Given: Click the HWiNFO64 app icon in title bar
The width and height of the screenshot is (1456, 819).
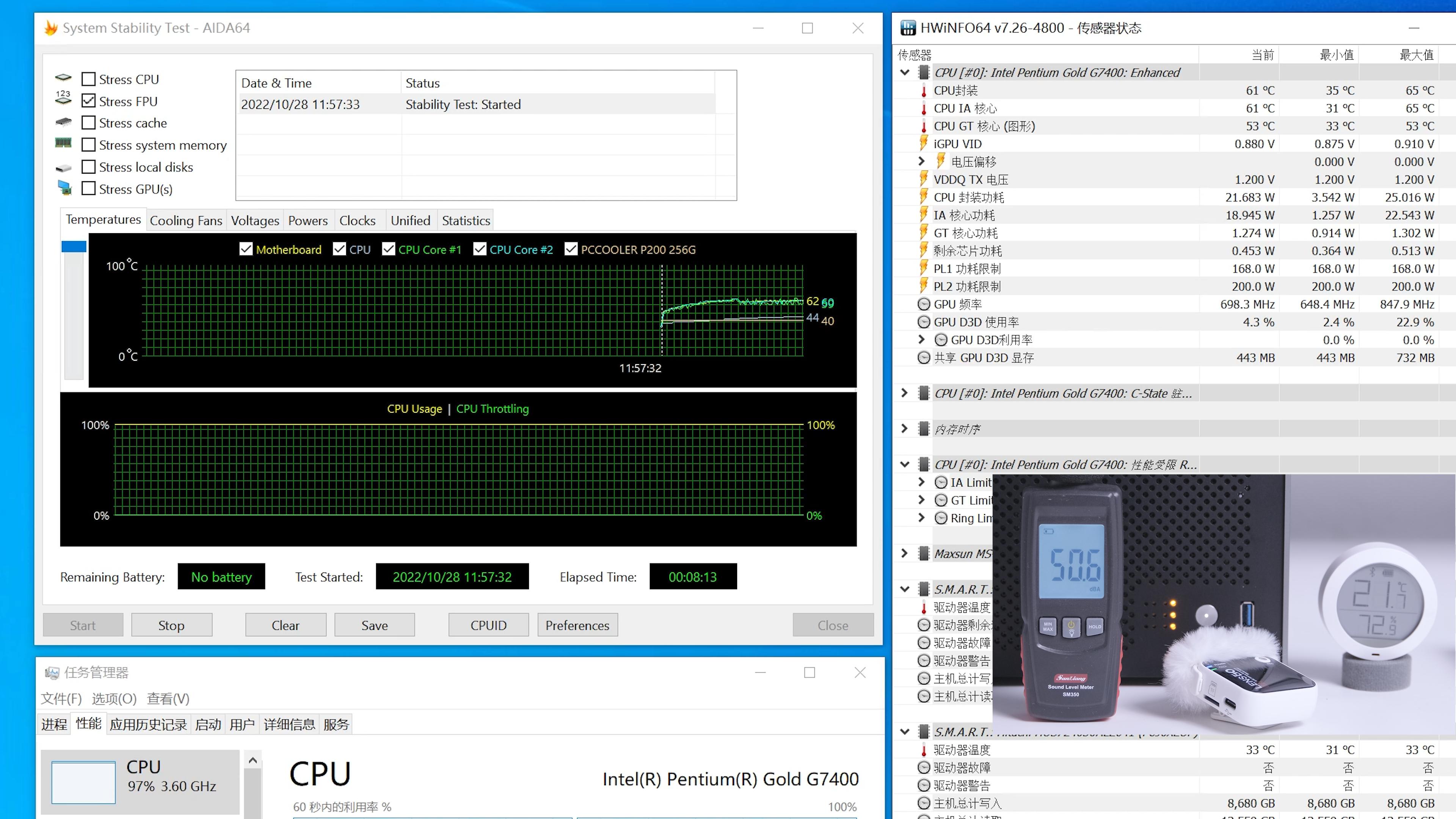Looking at the screenshot, I should pos(908,28).
